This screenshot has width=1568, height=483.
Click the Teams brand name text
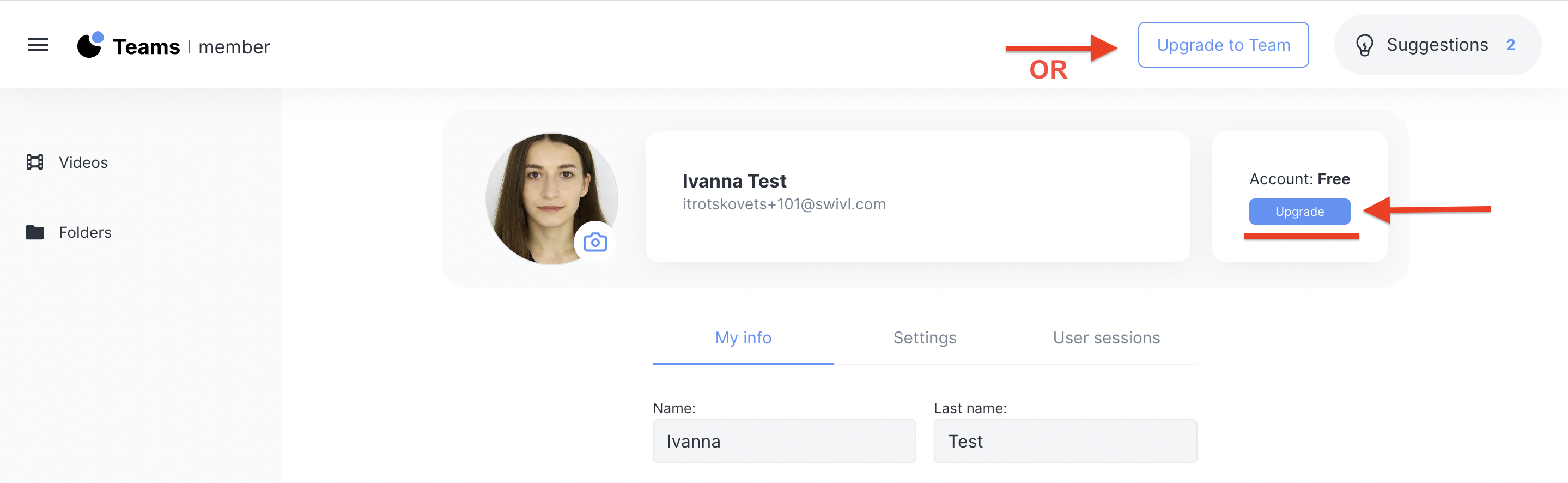[x=146, y=47]
